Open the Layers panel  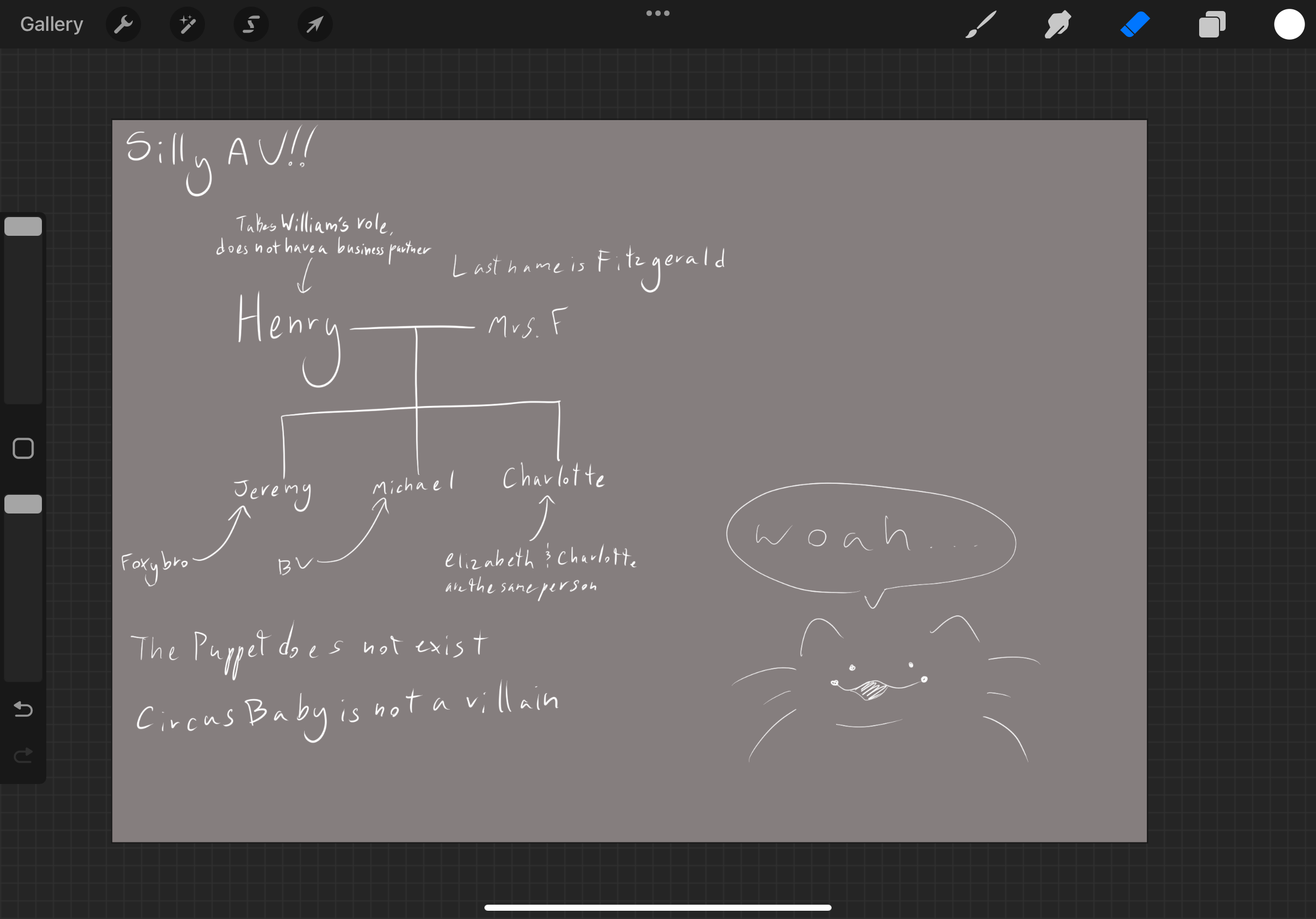tap(1212, 25)
